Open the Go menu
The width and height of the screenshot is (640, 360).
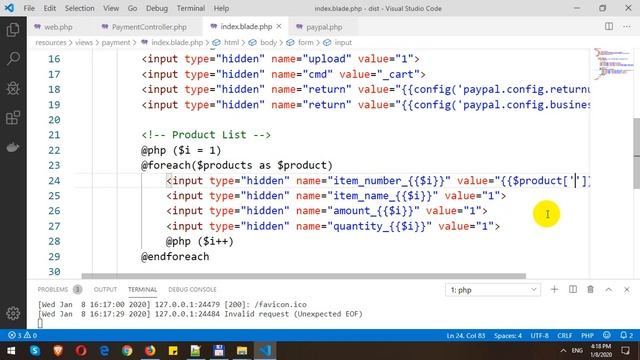click(x=132, y=8)
